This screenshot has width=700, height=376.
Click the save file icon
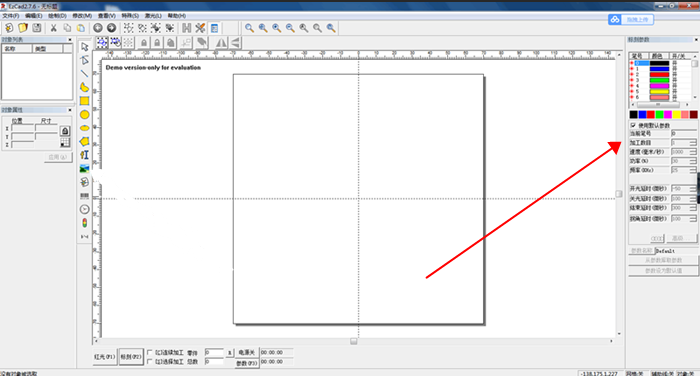(x=37, y=28)
